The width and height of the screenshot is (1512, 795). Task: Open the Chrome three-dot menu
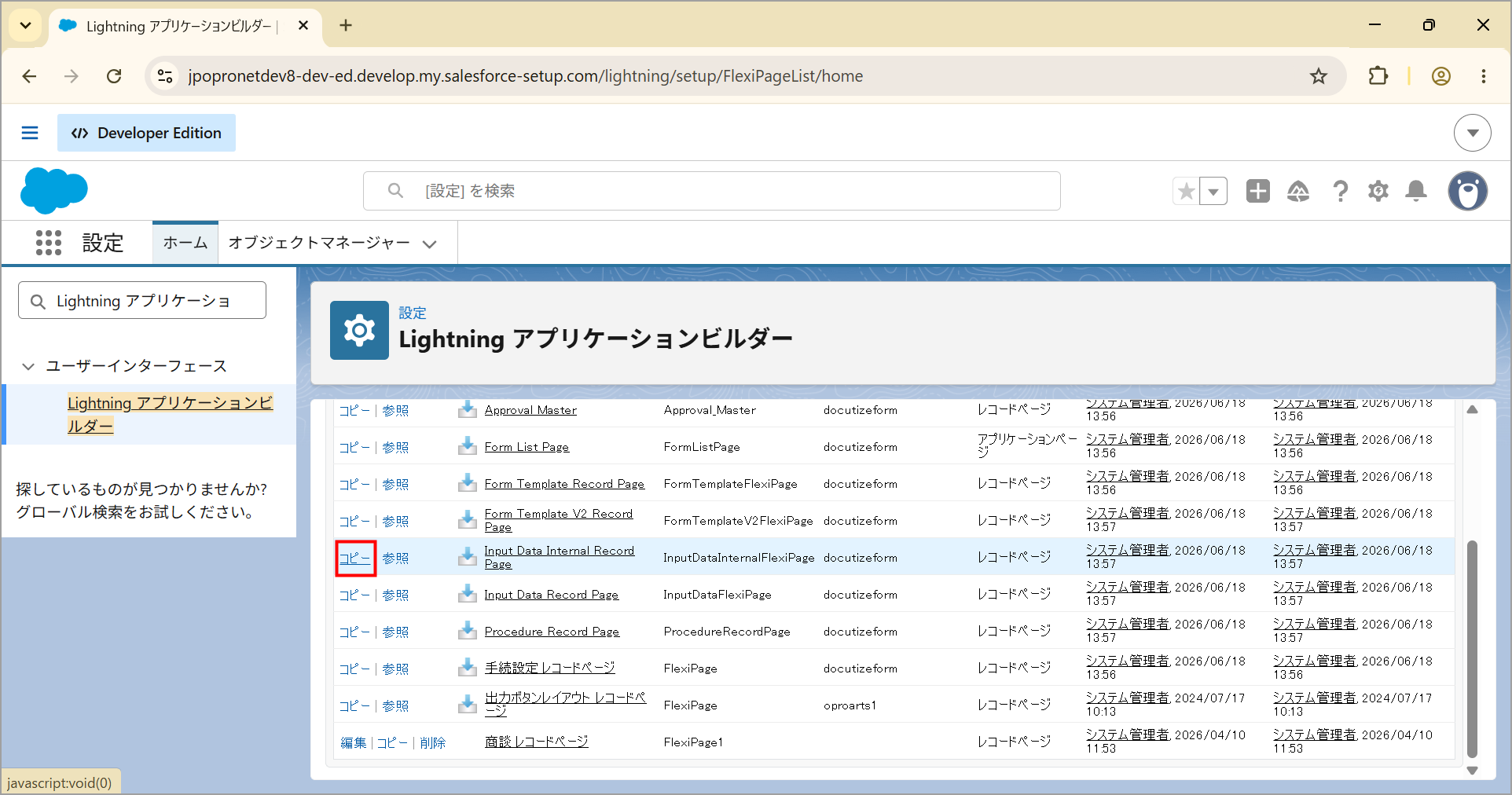click(x=1483, y=76)
